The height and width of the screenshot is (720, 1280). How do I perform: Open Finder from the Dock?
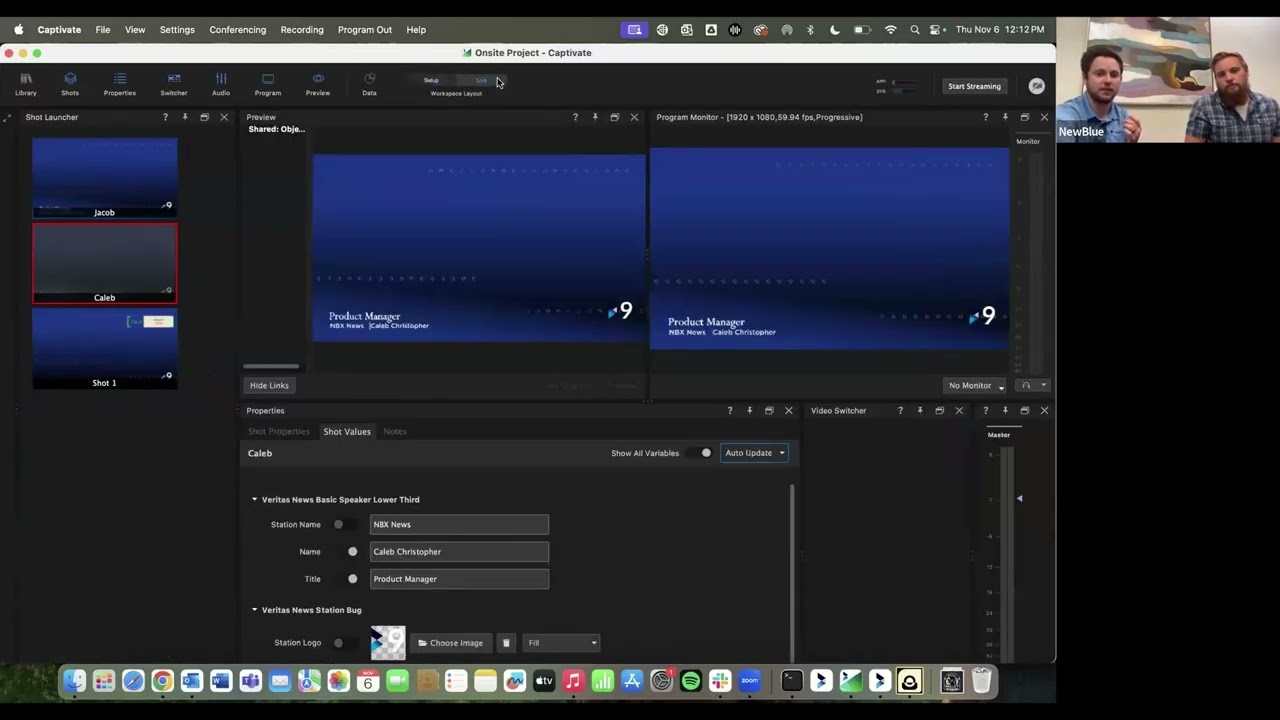click(75, 682)
